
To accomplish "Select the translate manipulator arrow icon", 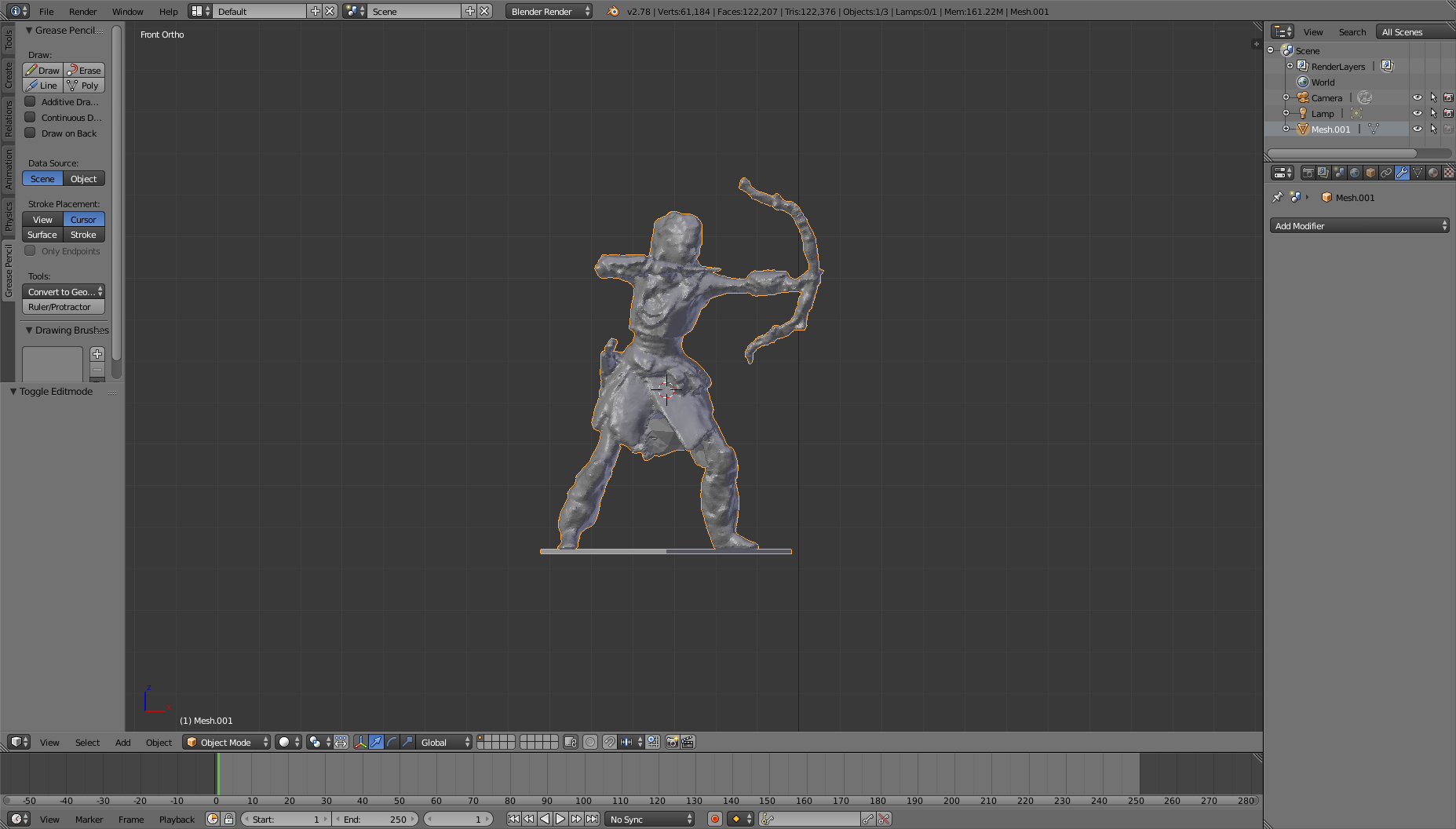I will [x=376, y=742].
